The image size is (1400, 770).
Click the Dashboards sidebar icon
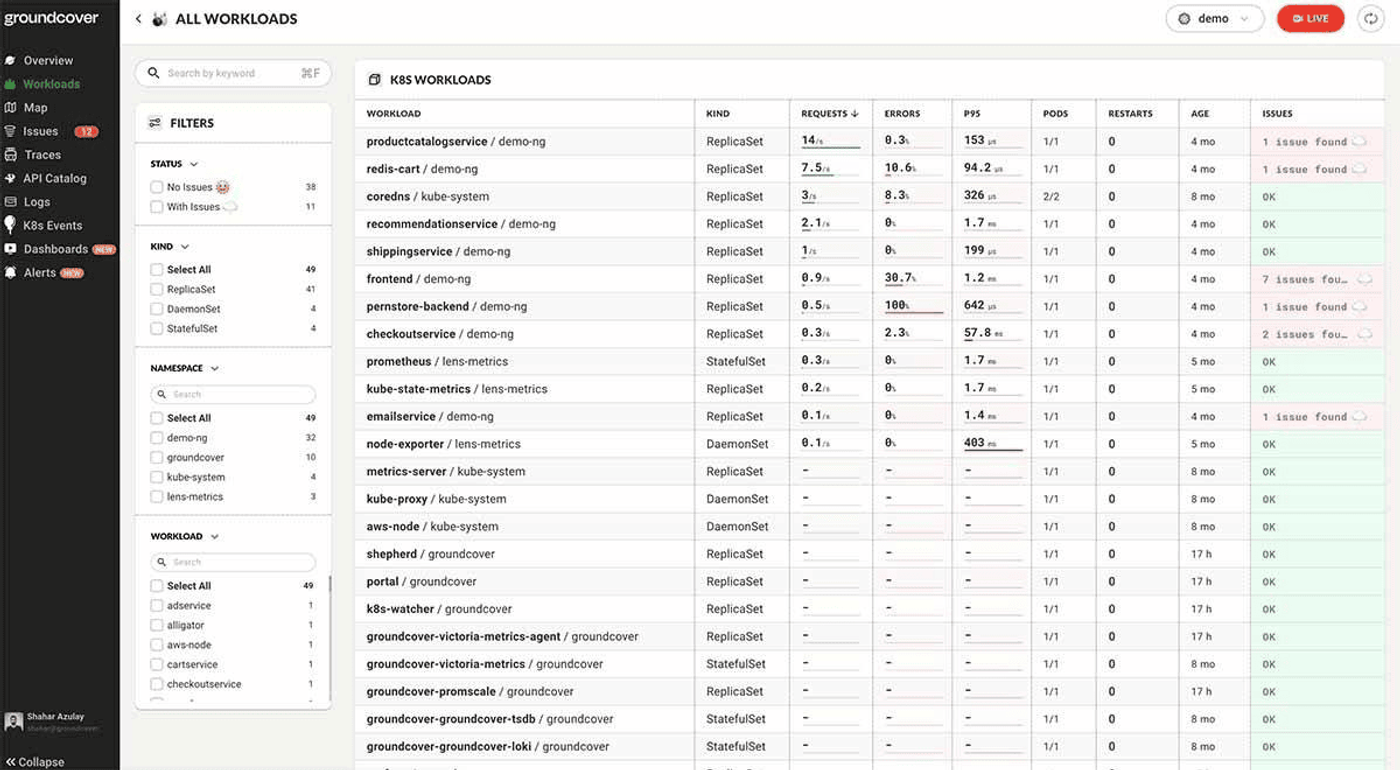(x=10, y=249)
